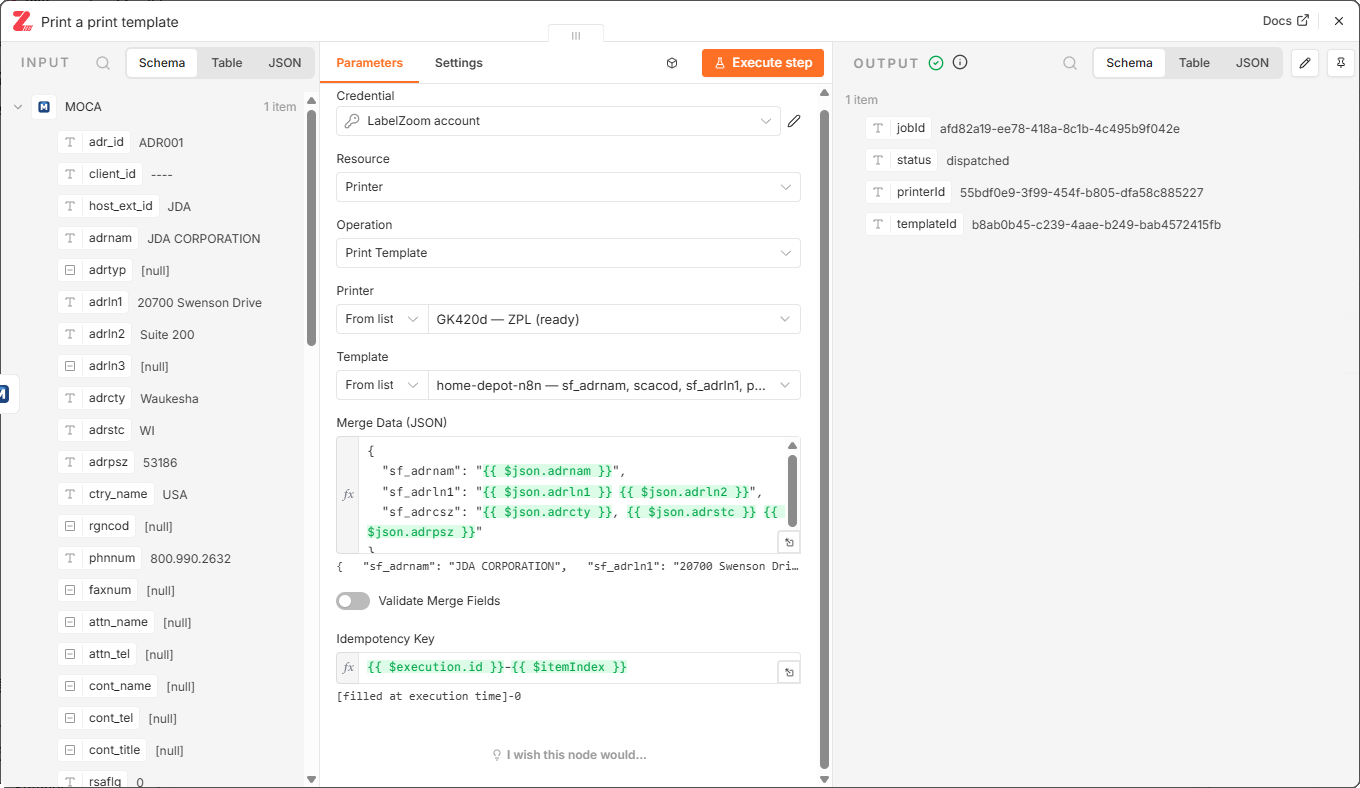The width and height of the screenshot is (1360, 788).
Task: Click the printerId type icon
Action: point(878,193)
